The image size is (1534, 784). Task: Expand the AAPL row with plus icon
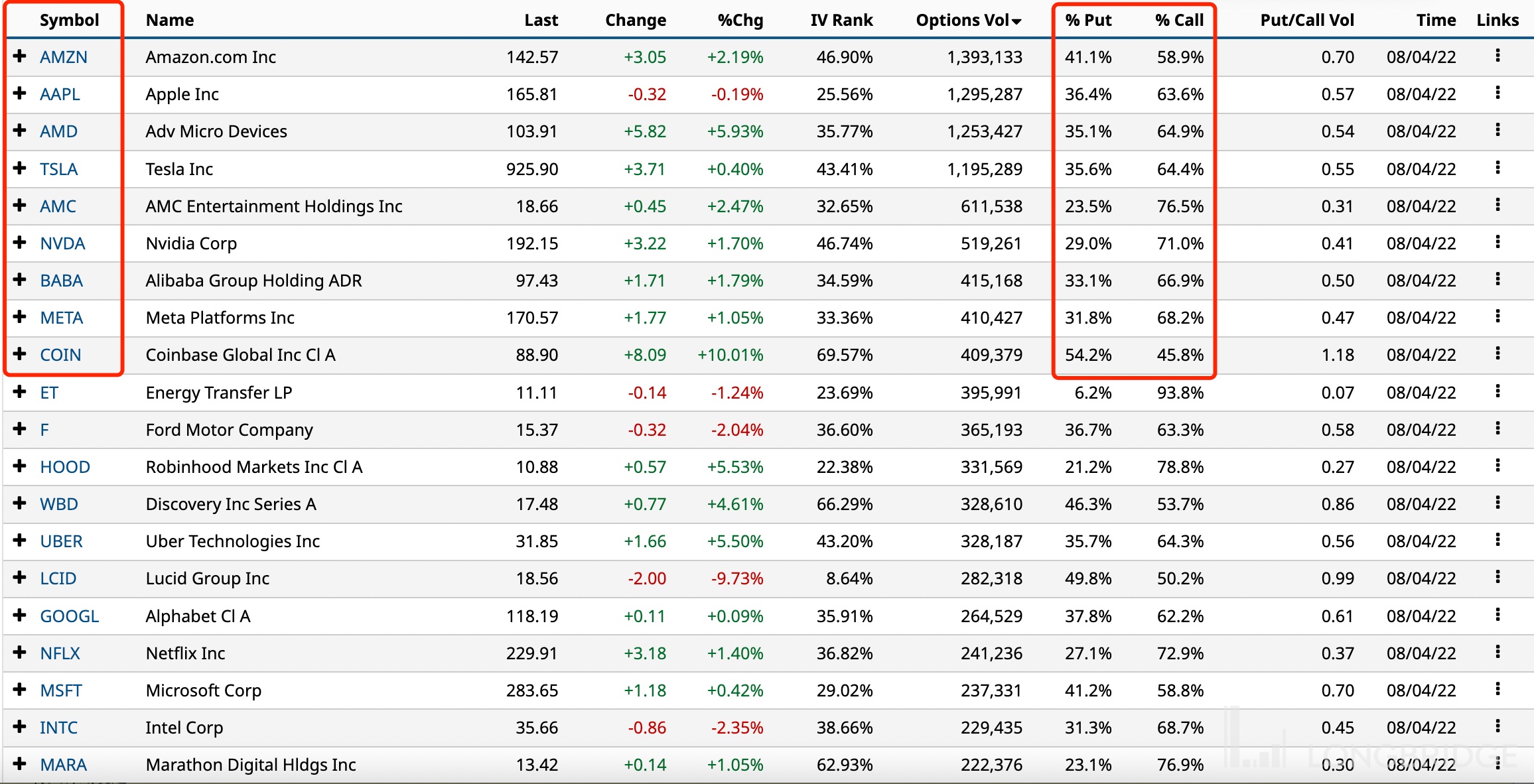tap(20, 93)
